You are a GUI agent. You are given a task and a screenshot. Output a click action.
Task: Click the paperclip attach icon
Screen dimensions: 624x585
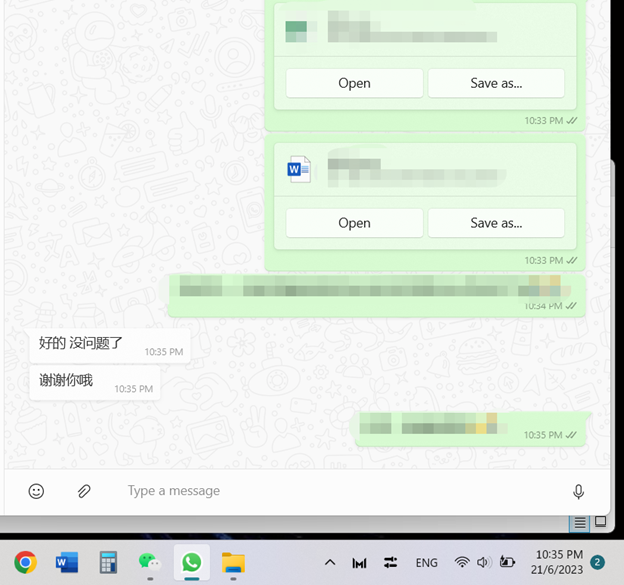[x=85, y=491]
